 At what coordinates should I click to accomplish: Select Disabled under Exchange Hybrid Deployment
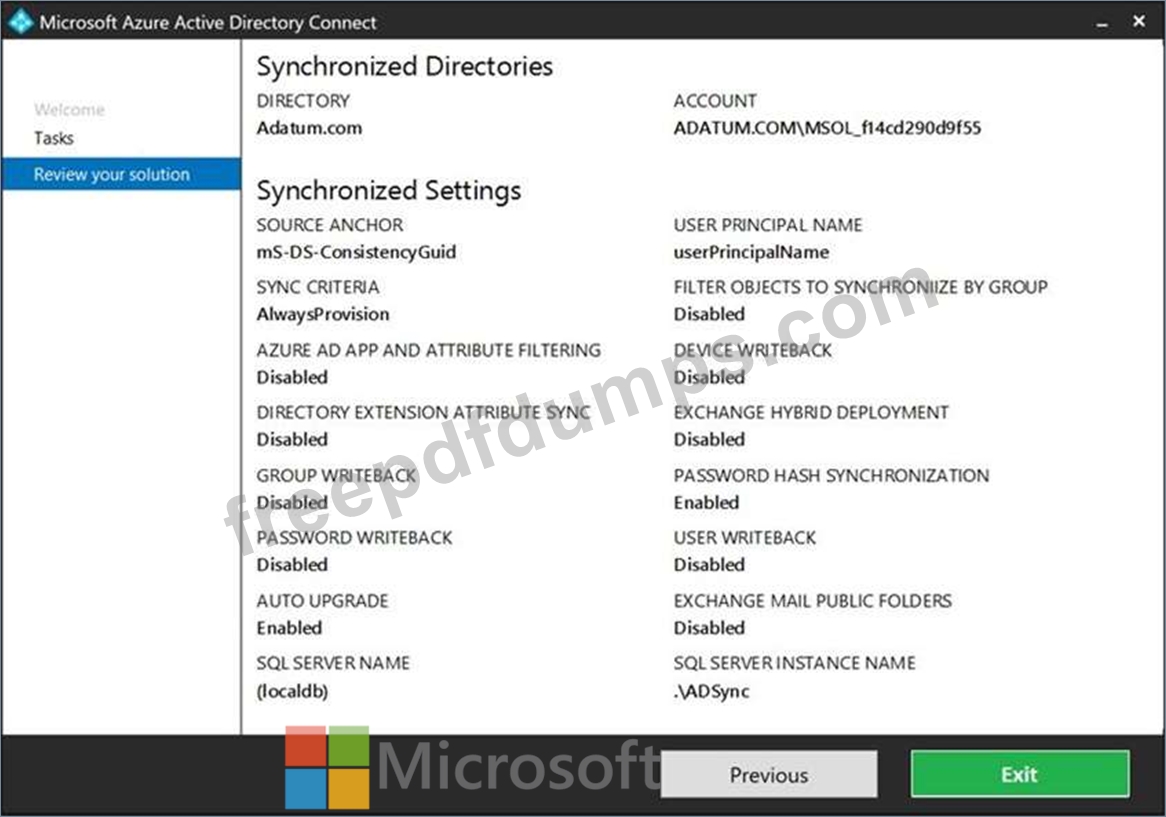coord(709,440)
